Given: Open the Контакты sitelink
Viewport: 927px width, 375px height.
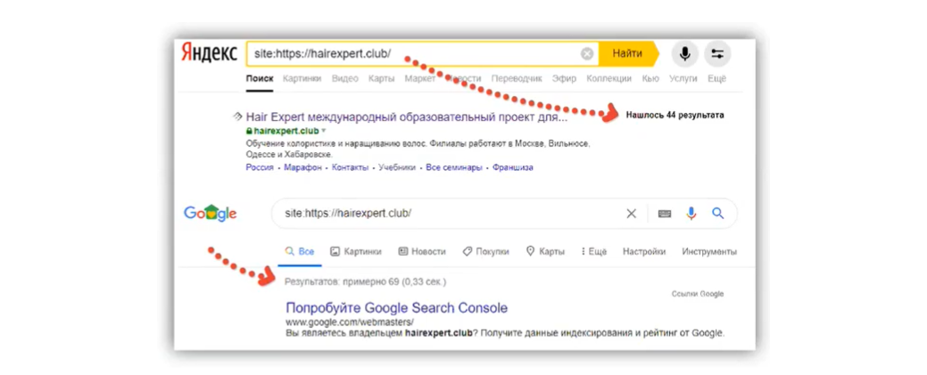Looking at the screenshot, I should [x=350, y=167].
